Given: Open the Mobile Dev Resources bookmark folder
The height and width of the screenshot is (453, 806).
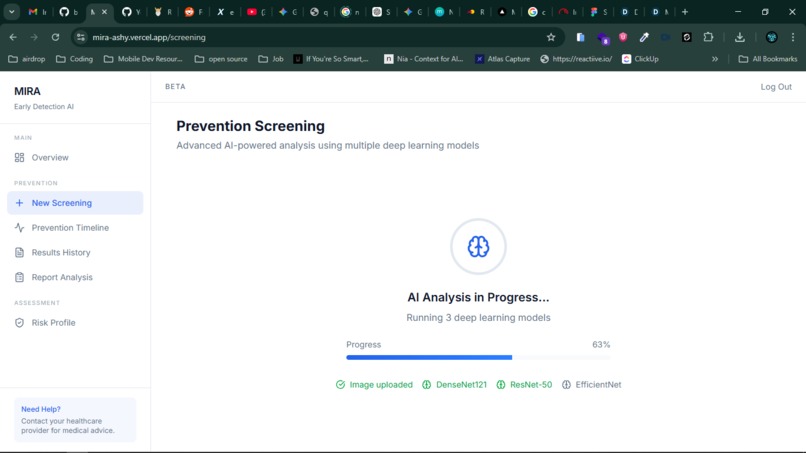Looking at the screenshot, I should coord(143,59).
